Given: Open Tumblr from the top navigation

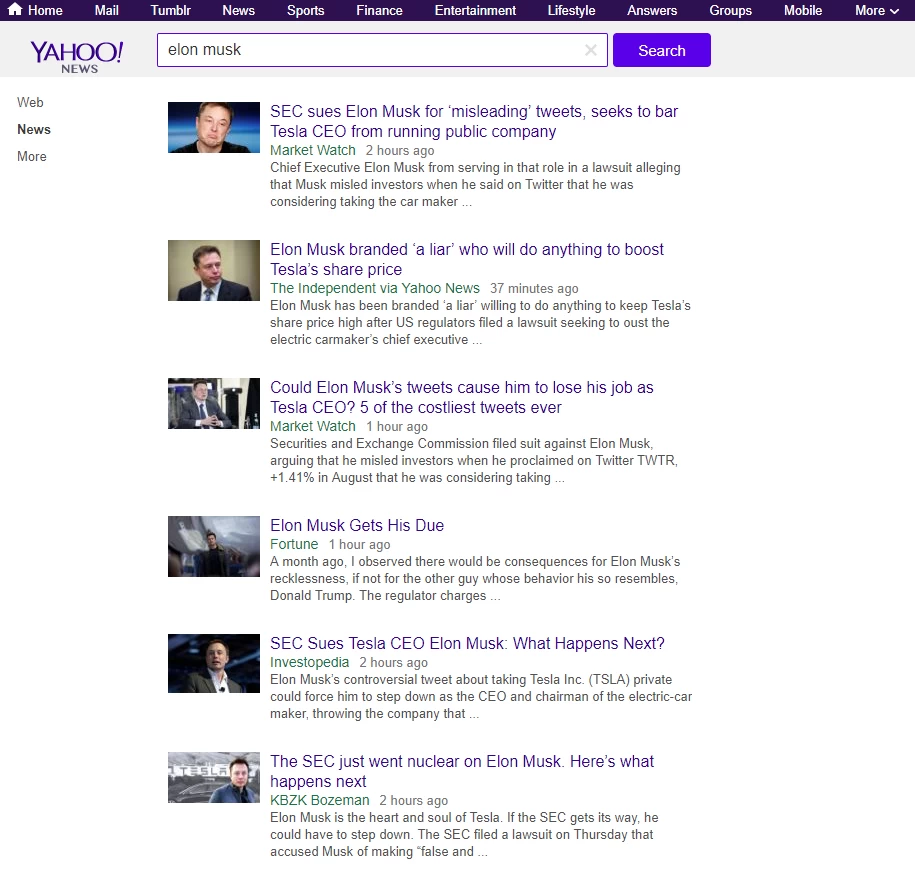Looking at the screenshot, I should 170,11.
